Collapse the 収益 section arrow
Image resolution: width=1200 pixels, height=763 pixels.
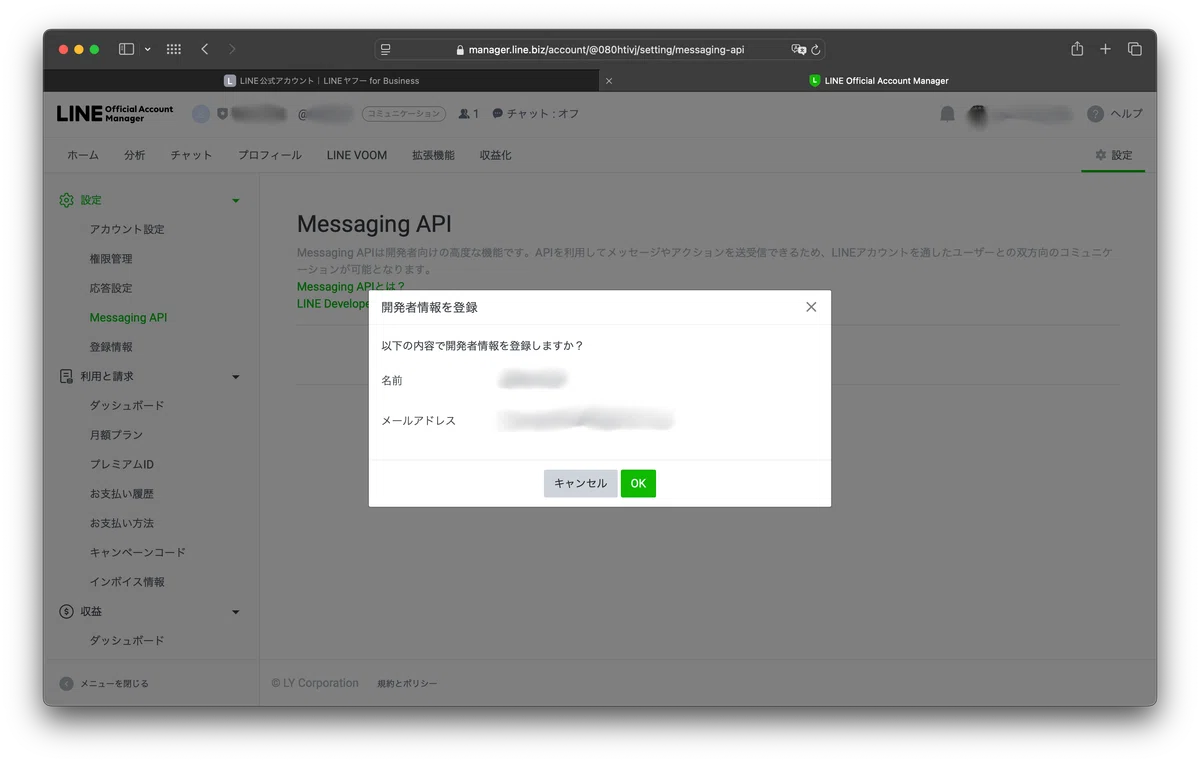236,612
